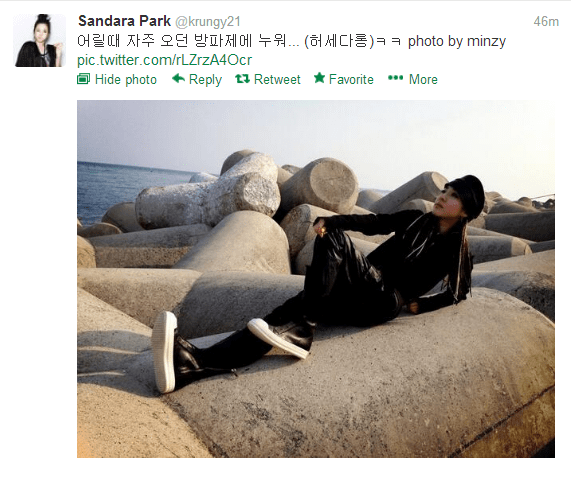This screenshot has height=485, width=571.
Task: Click the 'photo by minzy' text
Action: click(457, 41)
